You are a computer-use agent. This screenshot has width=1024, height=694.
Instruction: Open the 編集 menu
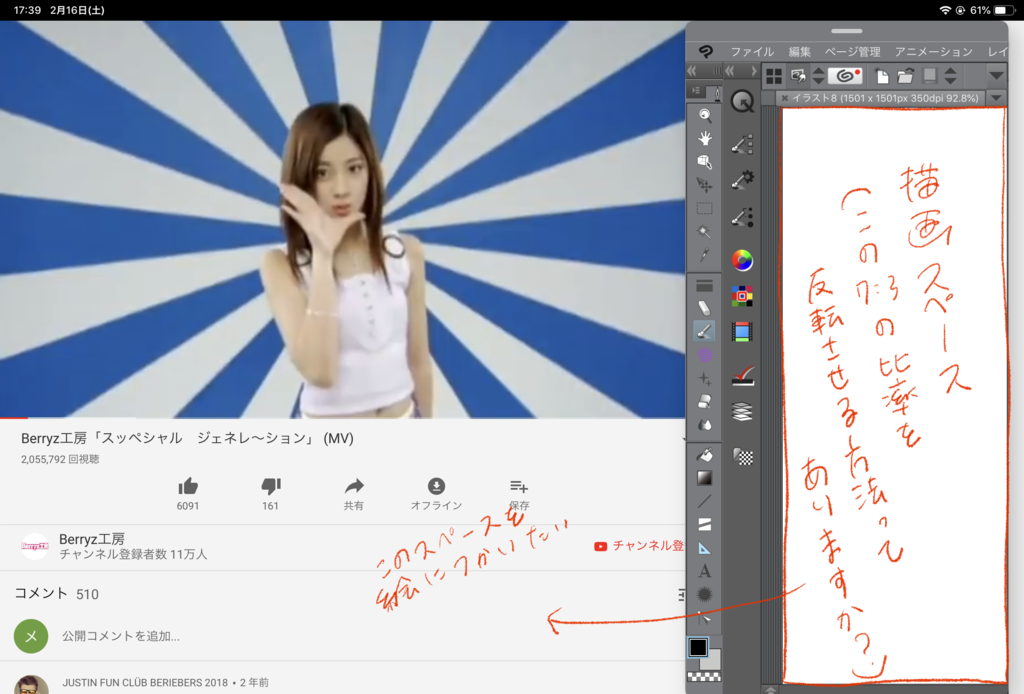click(x=799, y=52)
